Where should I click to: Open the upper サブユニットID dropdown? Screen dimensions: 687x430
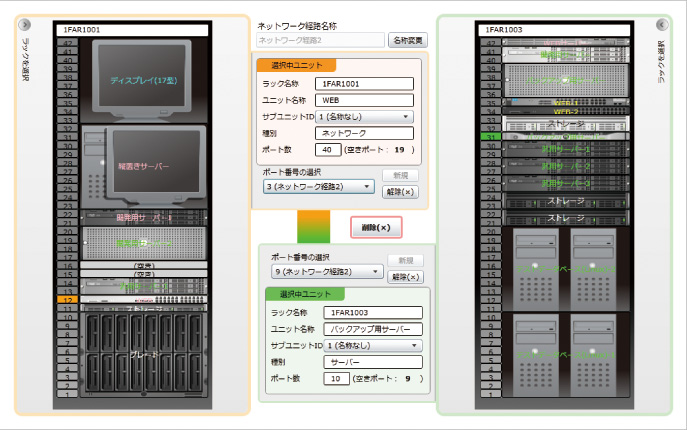tap(365, 117)
